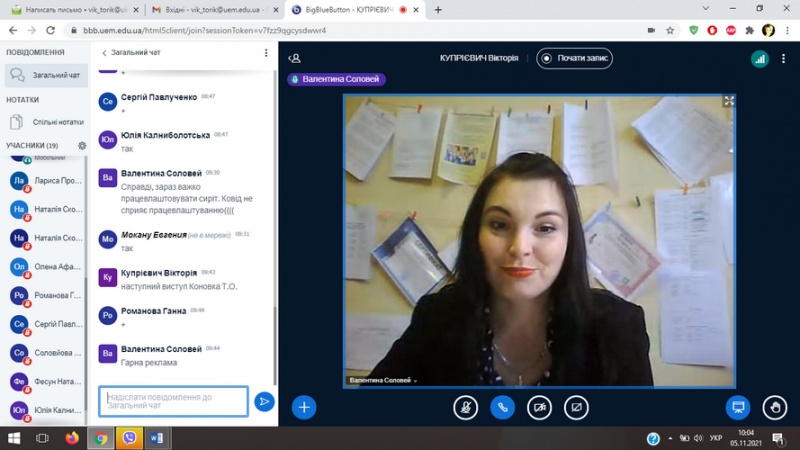Toggle the presentation display button

tap(738, 407)
